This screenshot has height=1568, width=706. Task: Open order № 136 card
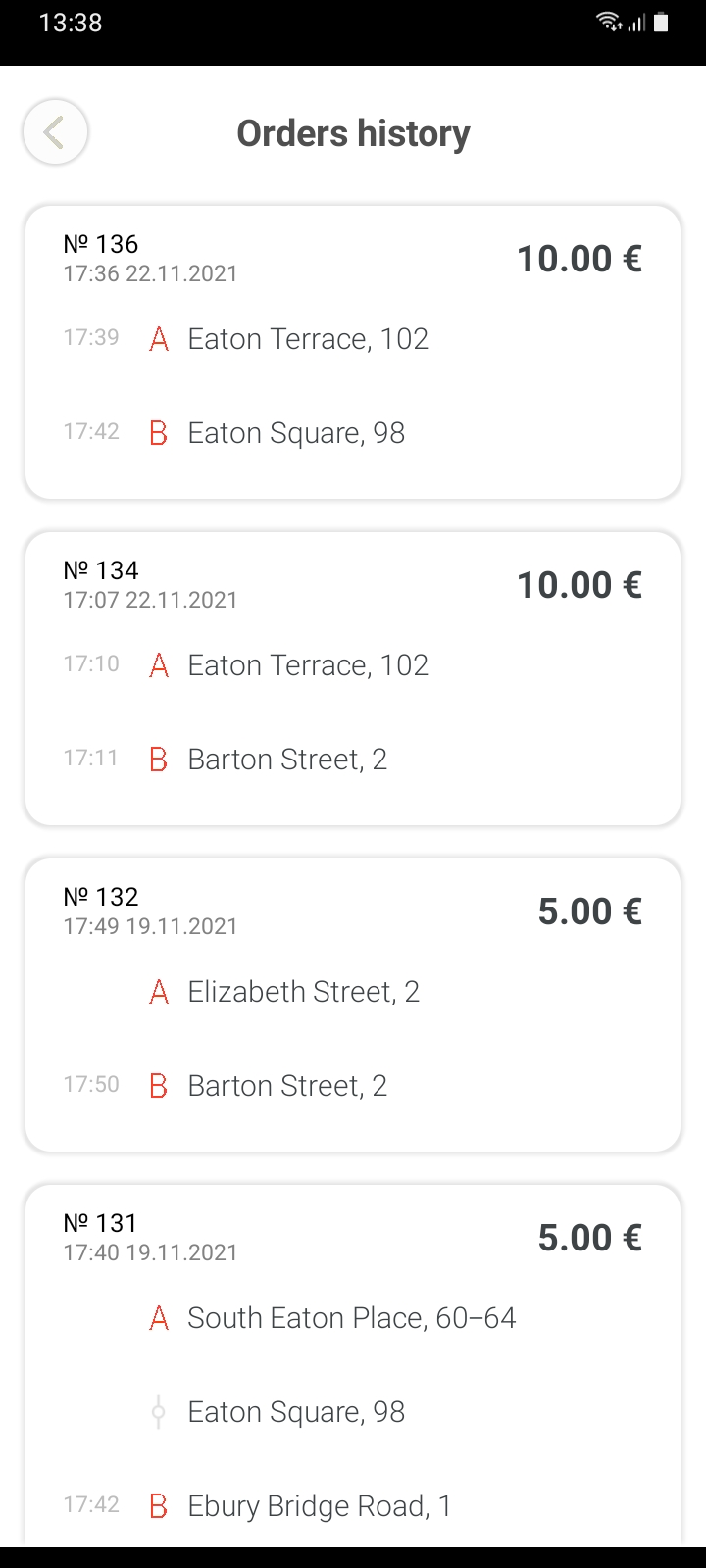point(353,353)
